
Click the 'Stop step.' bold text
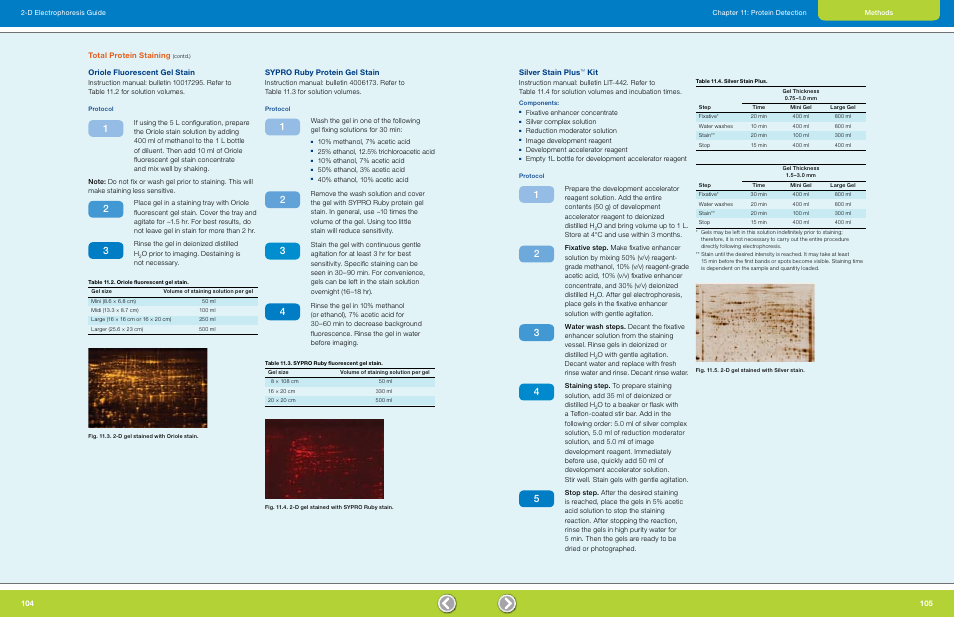coord(581,493)
